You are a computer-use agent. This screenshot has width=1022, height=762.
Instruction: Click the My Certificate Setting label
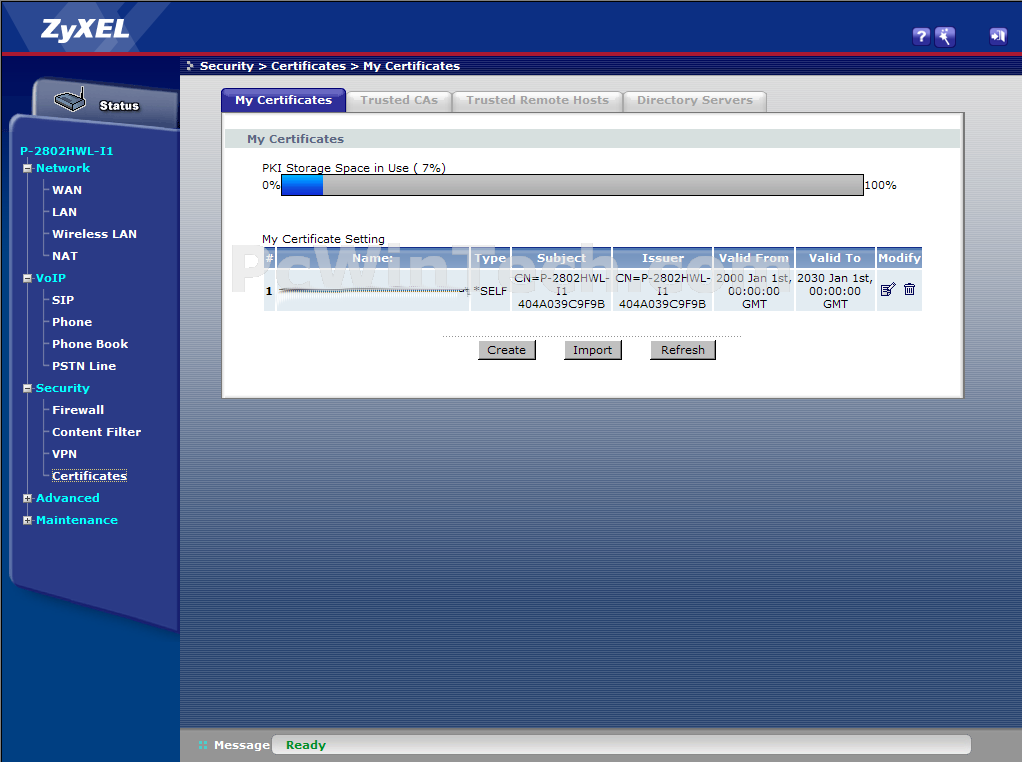323,239
